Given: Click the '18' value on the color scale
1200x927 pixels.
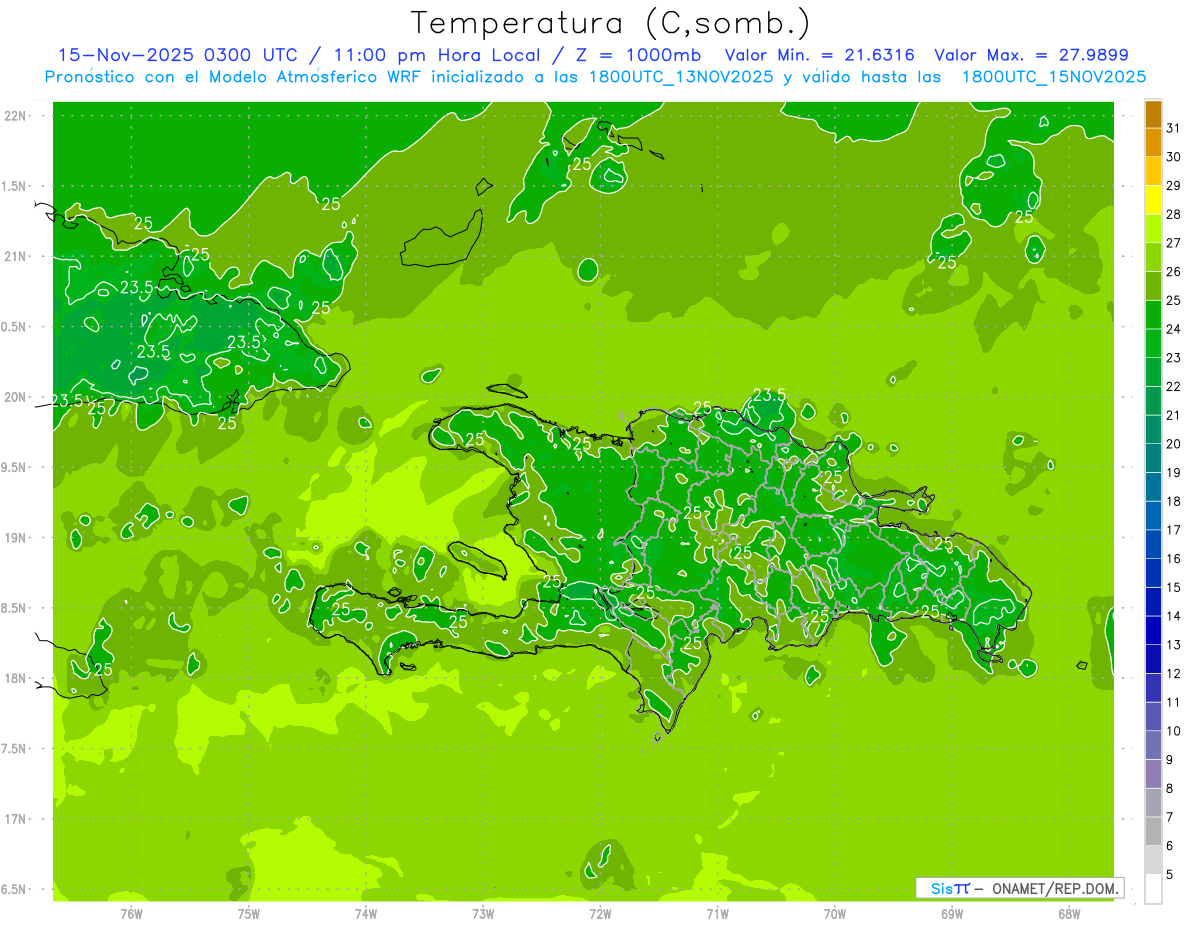Looking at the screenshot, I should click(1174, 501).
